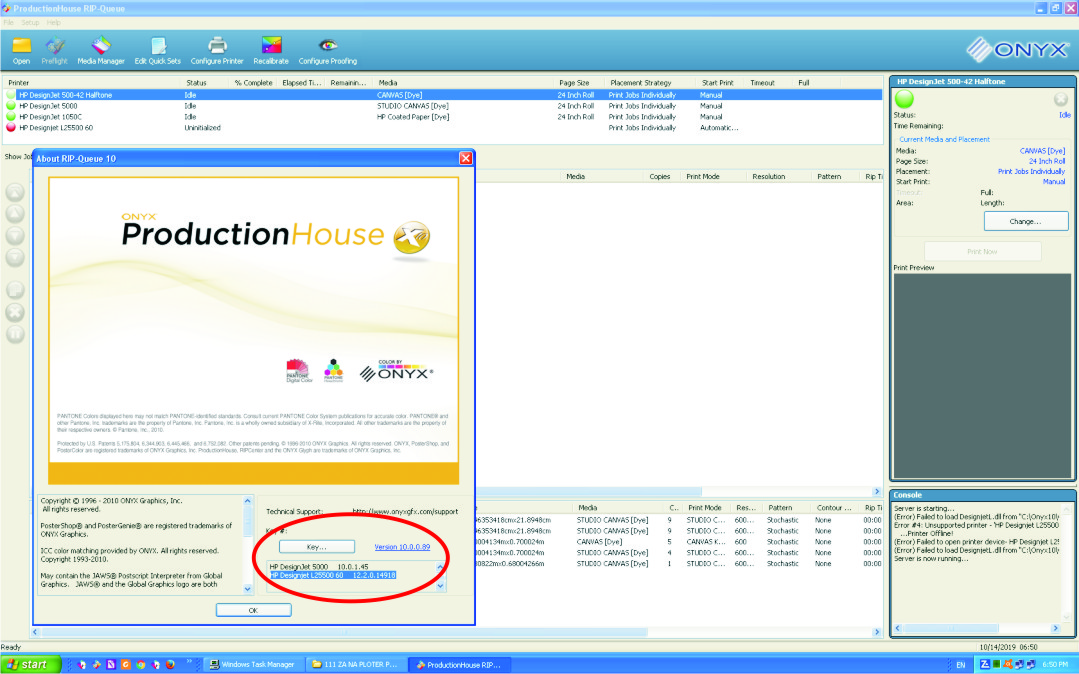Open the Version 10.0.0.89 link
The width and height of the screenshot is (1079, 674).
click(402, 547)
